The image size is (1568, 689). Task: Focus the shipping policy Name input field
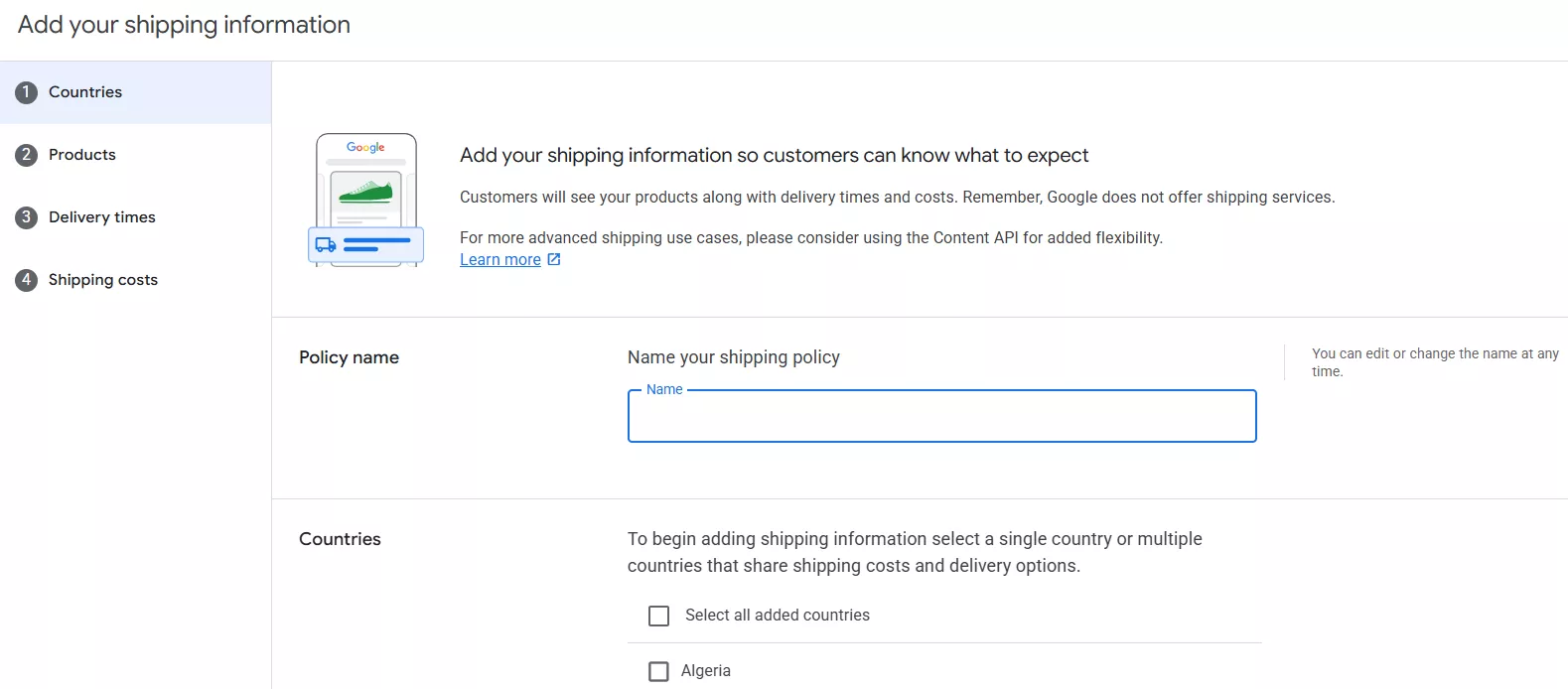pos(941,417)
